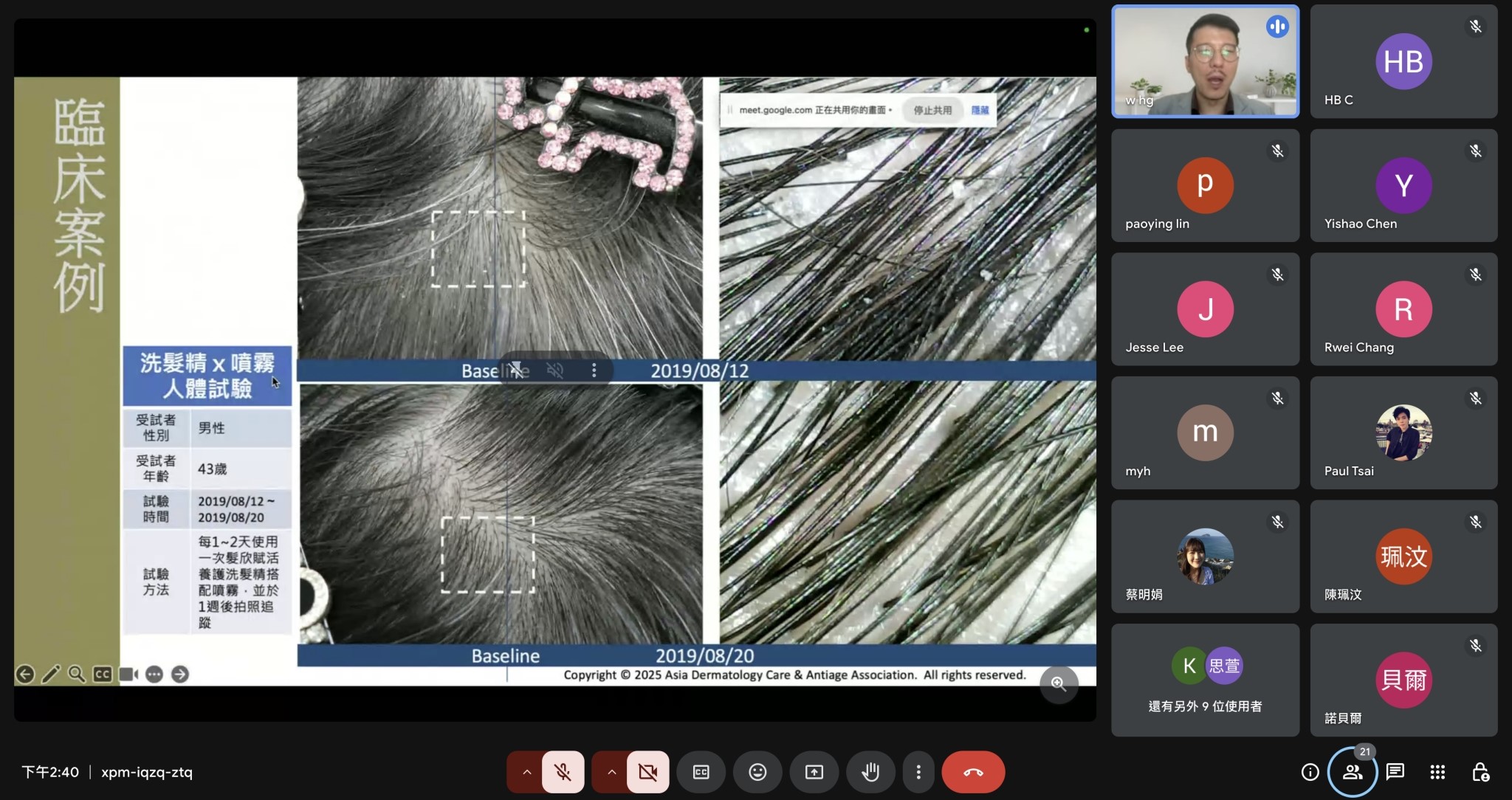Click the 2019/08/20 date label on slide
Viewport: 1512px width, 800px height.
704,655
